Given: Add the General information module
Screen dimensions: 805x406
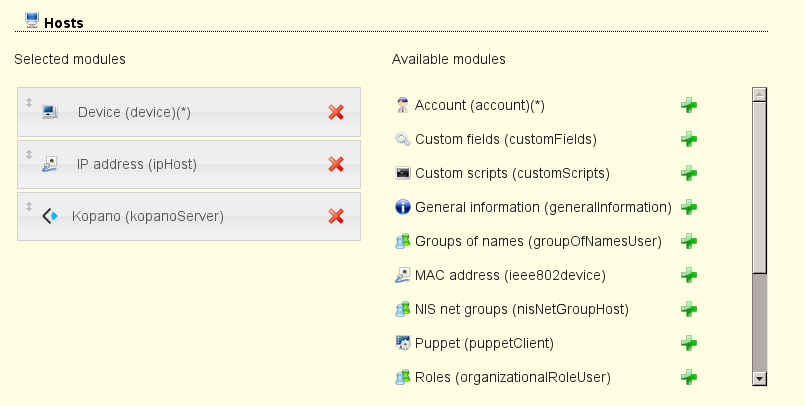Looking at the screenshot, I should tap(689, 207).
